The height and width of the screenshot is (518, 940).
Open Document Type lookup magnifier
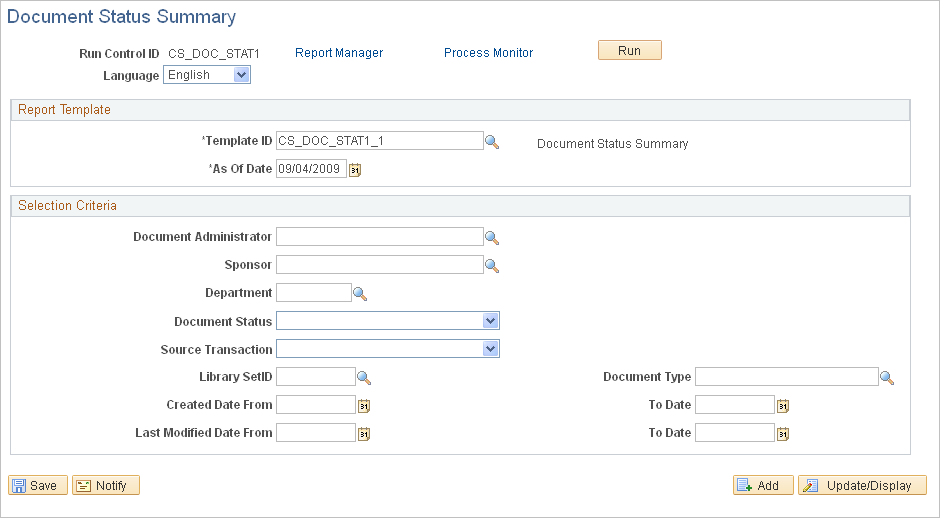click(887, 378)
